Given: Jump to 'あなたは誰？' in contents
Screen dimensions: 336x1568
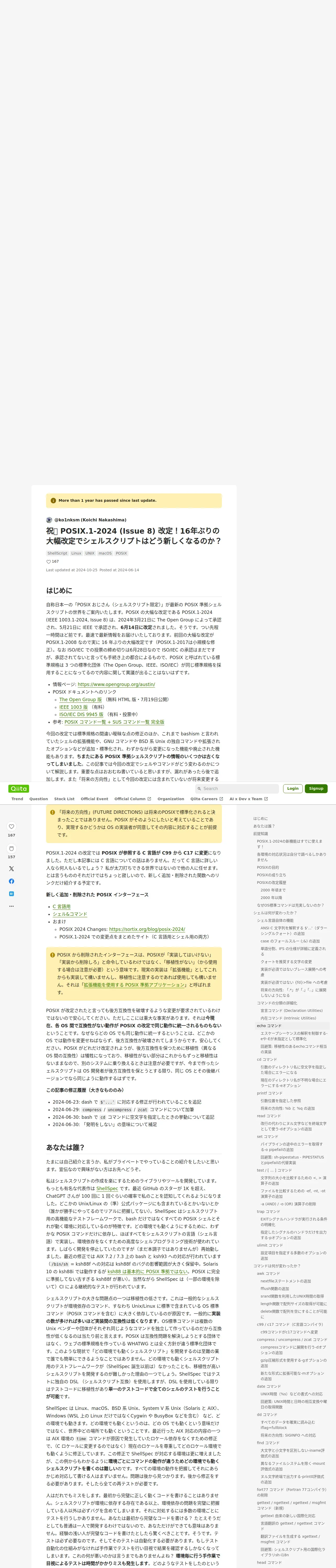Looking at the screenshot, I should pos(264,826).
